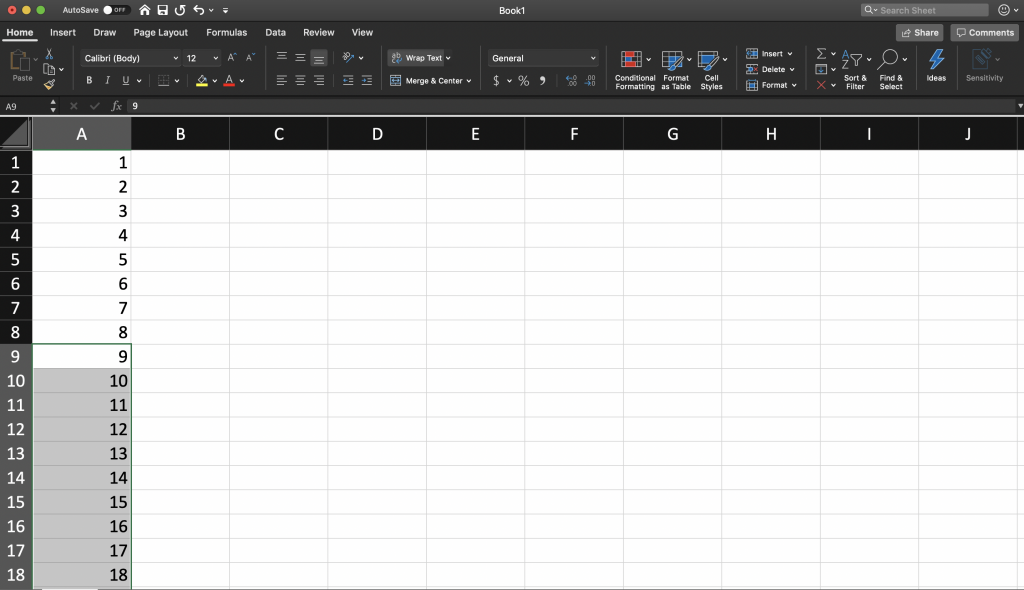Screen dimensions: 1024x590
Task: Open the Draw ribbon tab
Action: click(104, 32)
